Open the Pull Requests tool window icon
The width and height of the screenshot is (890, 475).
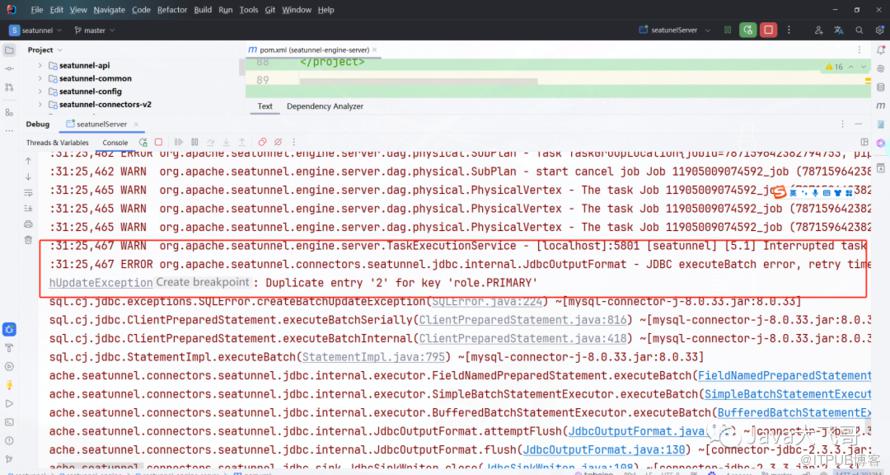9,87
